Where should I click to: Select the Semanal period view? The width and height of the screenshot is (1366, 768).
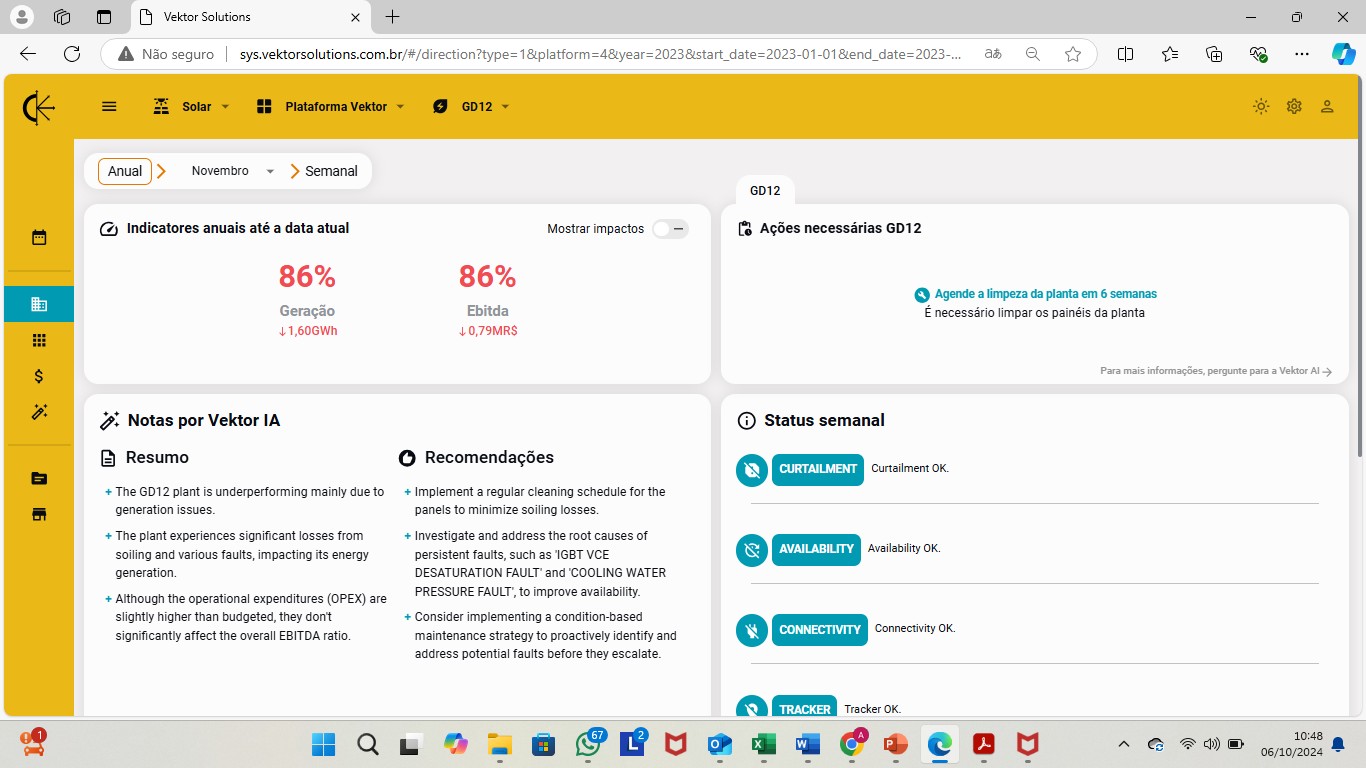pos(331,171)
